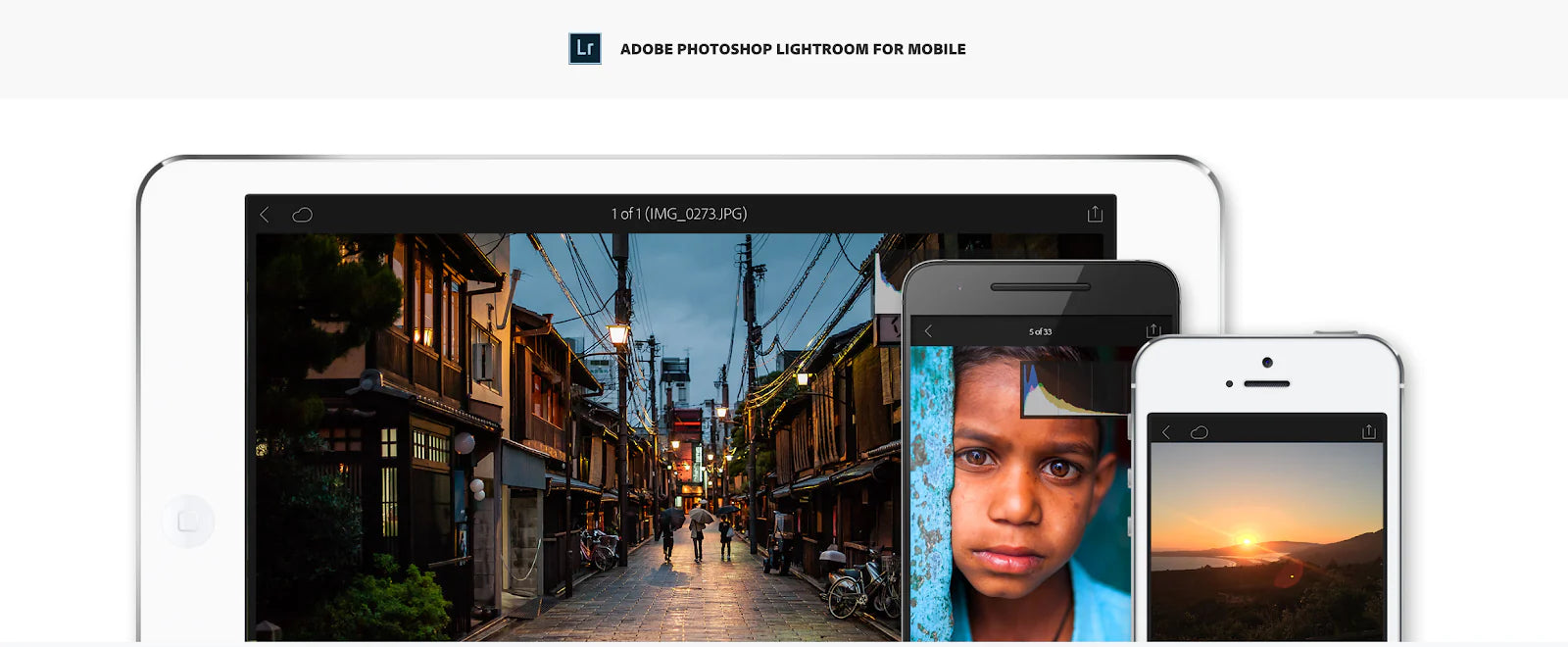Click the black phone's earpiece speaker slot
The width and height of the screenshot is (1568, 647).
point(1040,287)
